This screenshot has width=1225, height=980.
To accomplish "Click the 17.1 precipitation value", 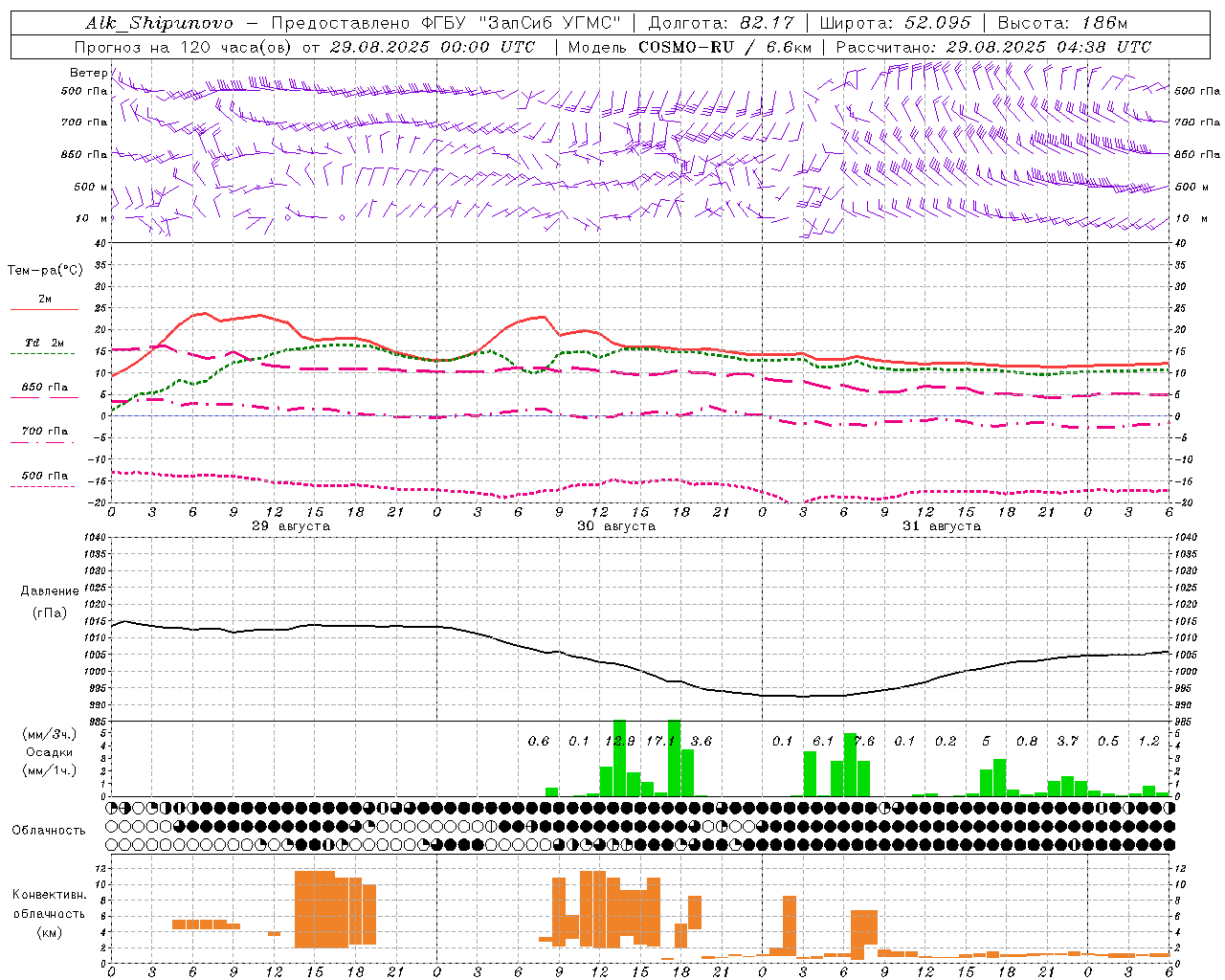I will 660,742.
